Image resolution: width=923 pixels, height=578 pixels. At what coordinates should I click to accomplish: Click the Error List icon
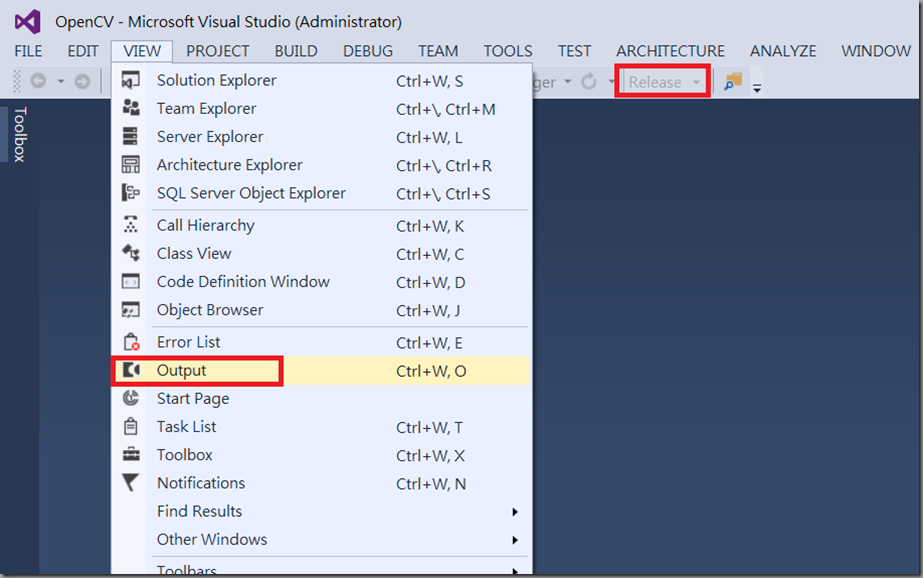(131, 342)
